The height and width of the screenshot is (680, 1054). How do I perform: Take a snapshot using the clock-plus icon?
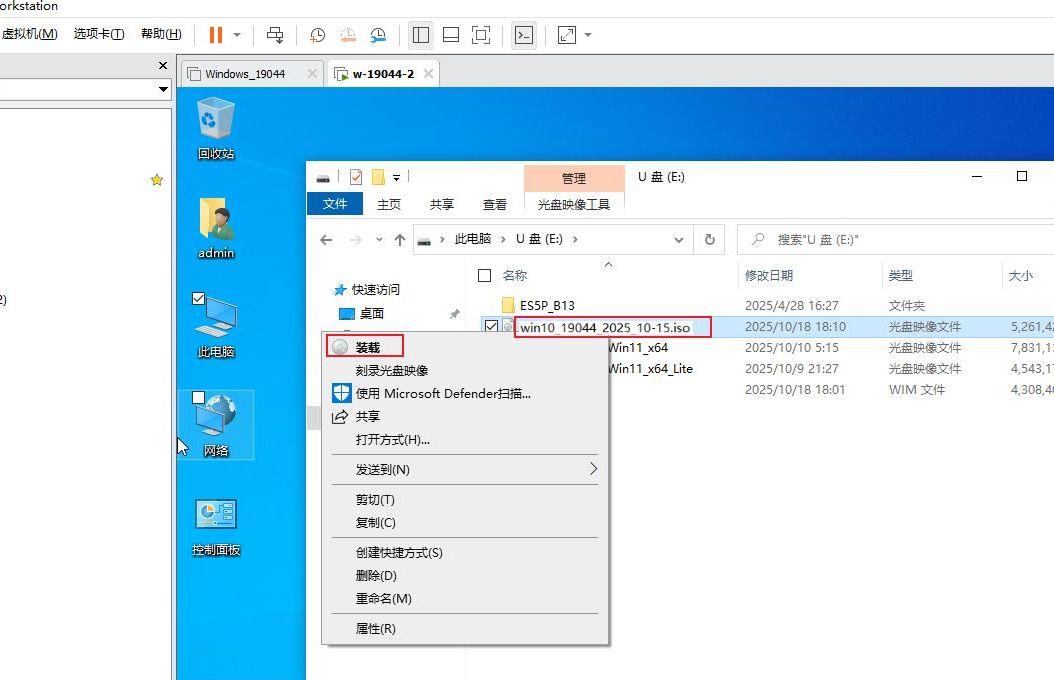point(317,35)
